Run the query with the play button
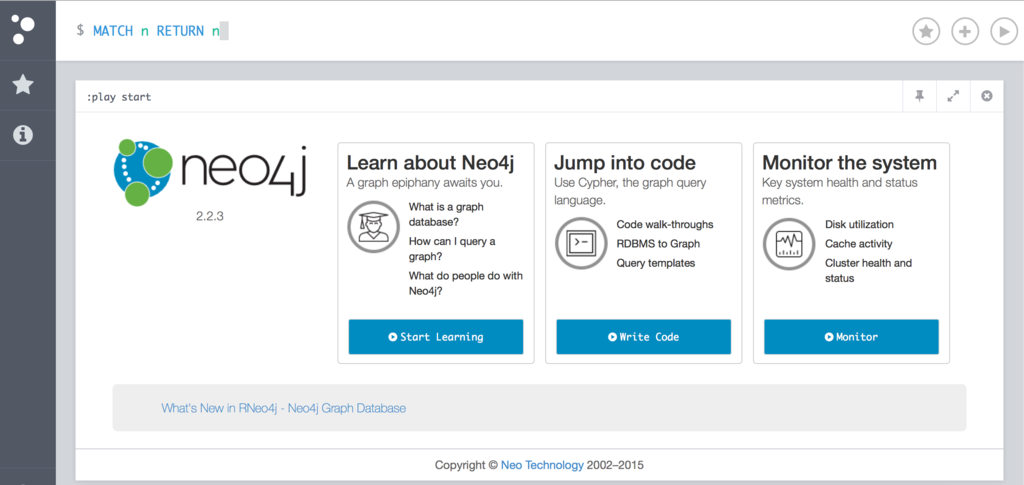 click(1004, 31)
